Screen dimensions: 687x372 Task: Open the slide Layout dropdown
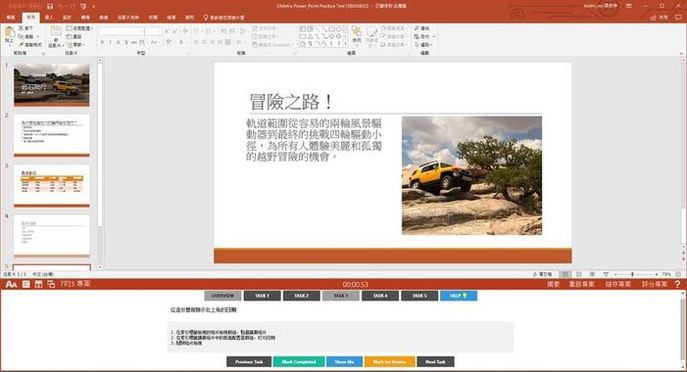[79, 28]
